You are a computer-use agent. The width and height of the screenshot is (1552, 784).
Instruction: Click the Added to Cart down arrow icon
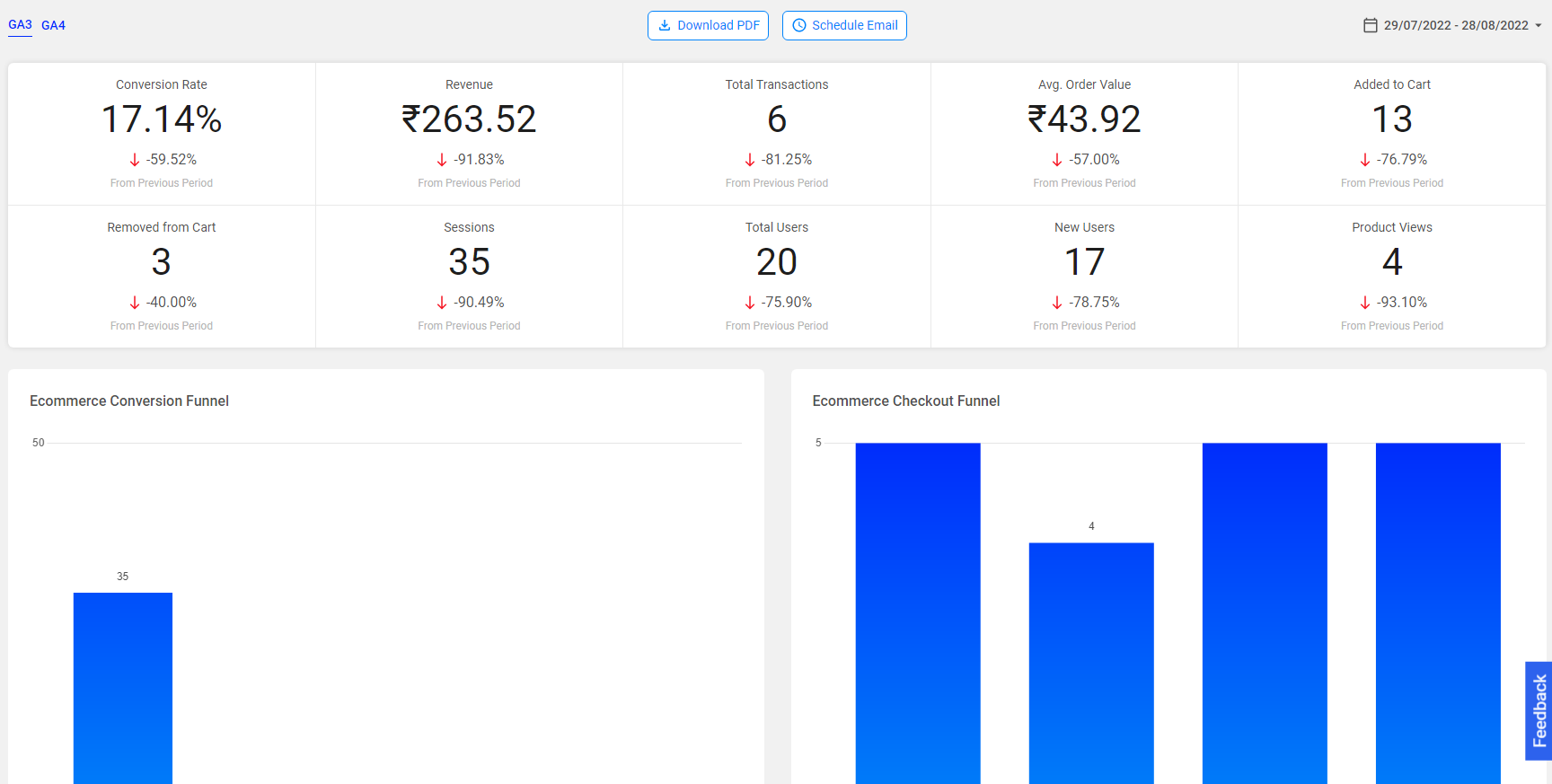pos(1365,160)
